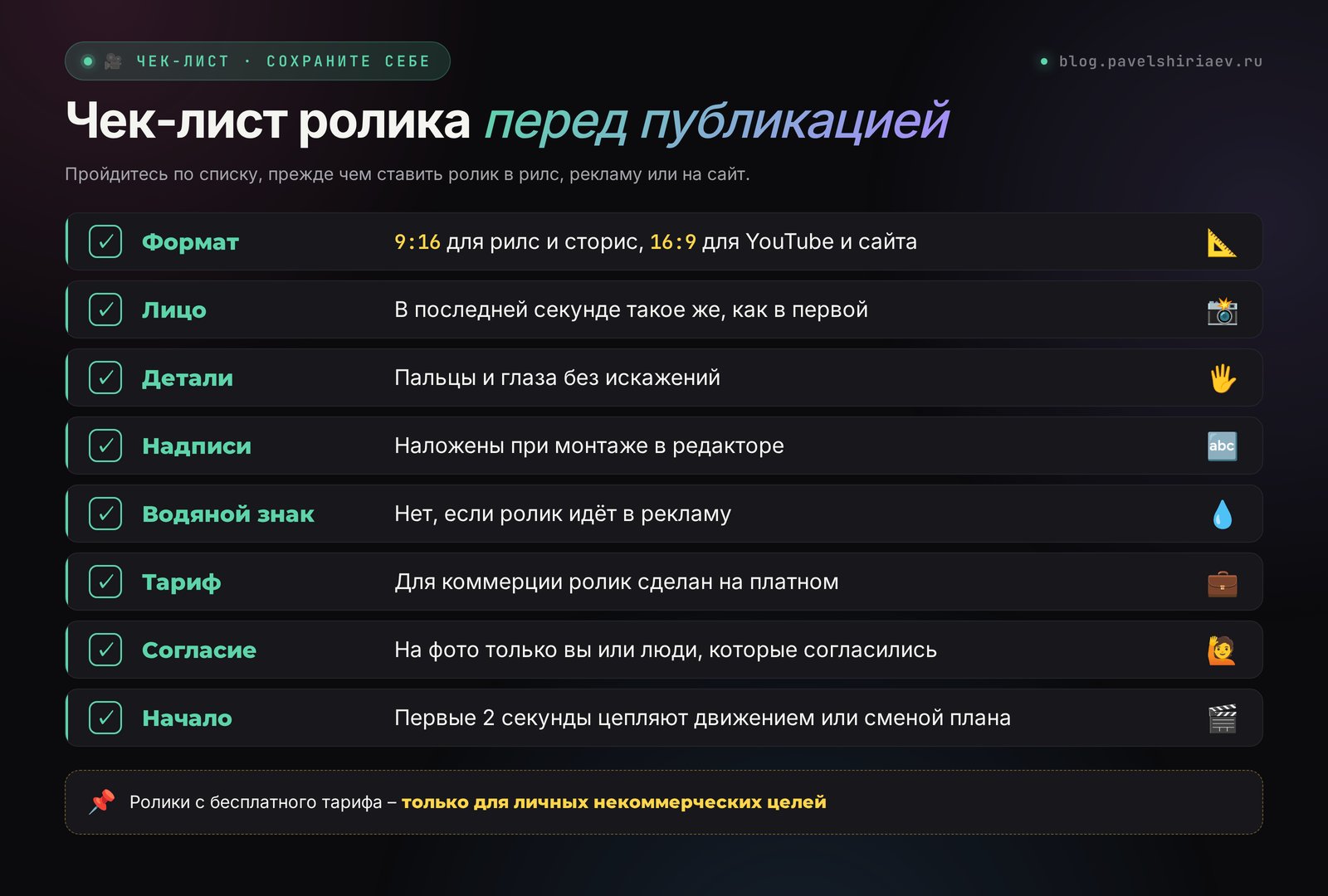This screenshot has width=1328, height=896.
Task: Click the video camera icon in header badge
Action: coord(114,61)
